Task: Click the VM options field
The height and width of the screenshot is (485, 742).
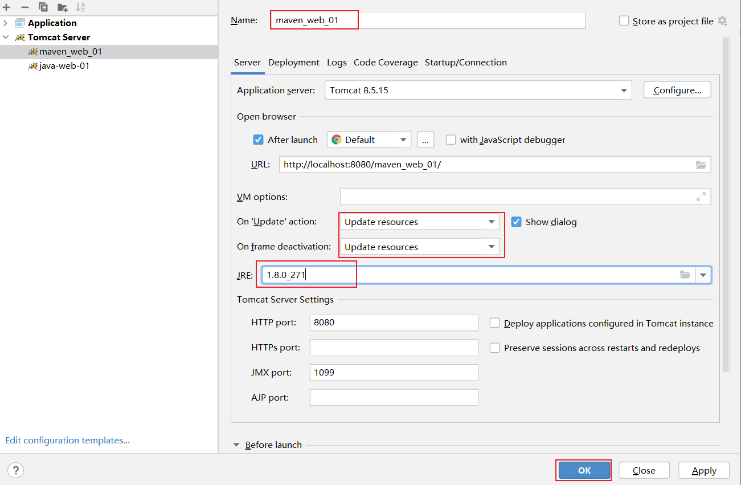Action: (x=525, y=196)
